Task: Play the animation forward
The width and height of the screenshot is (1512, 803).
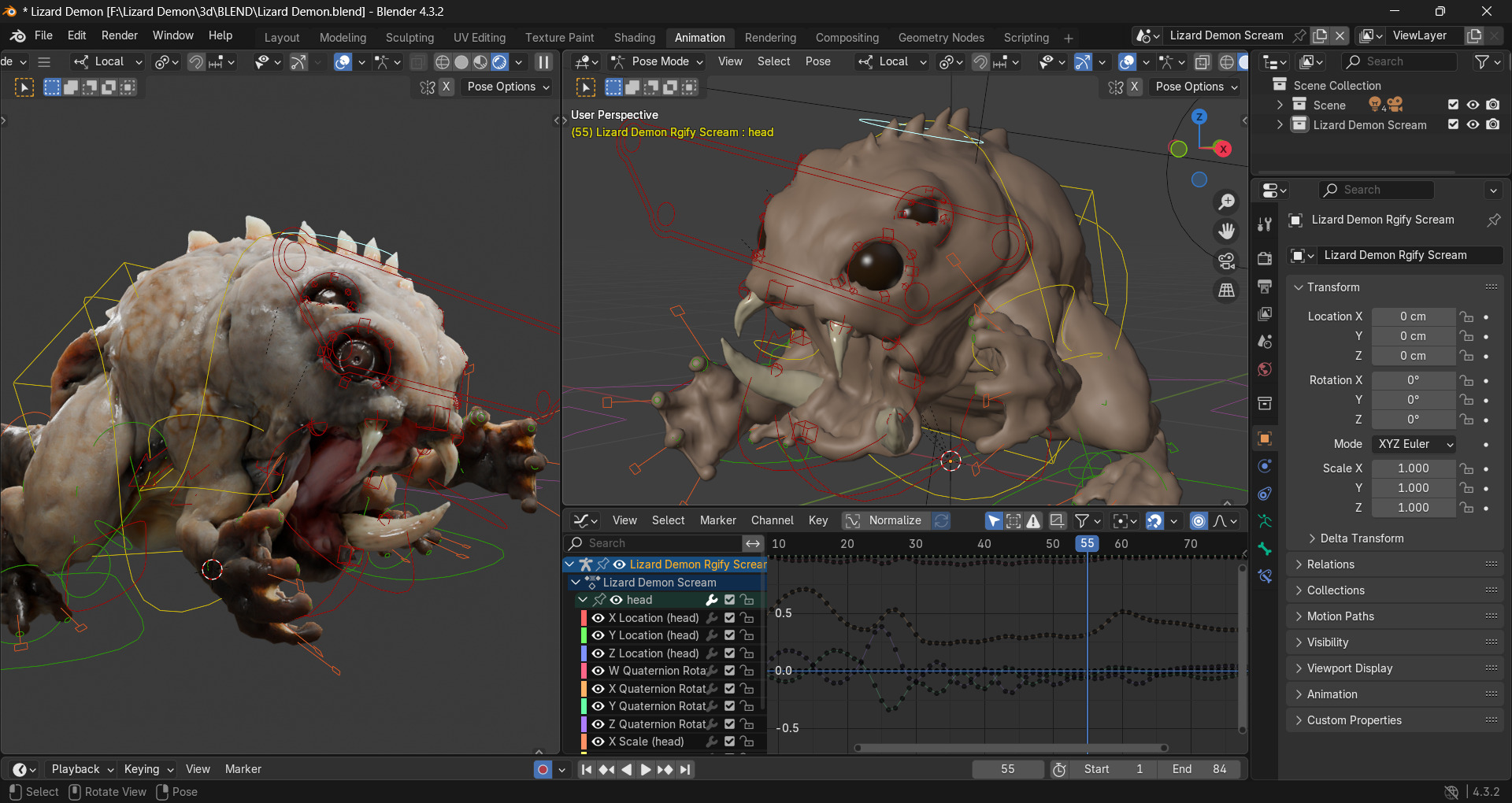Action: [x=645, y=769]
